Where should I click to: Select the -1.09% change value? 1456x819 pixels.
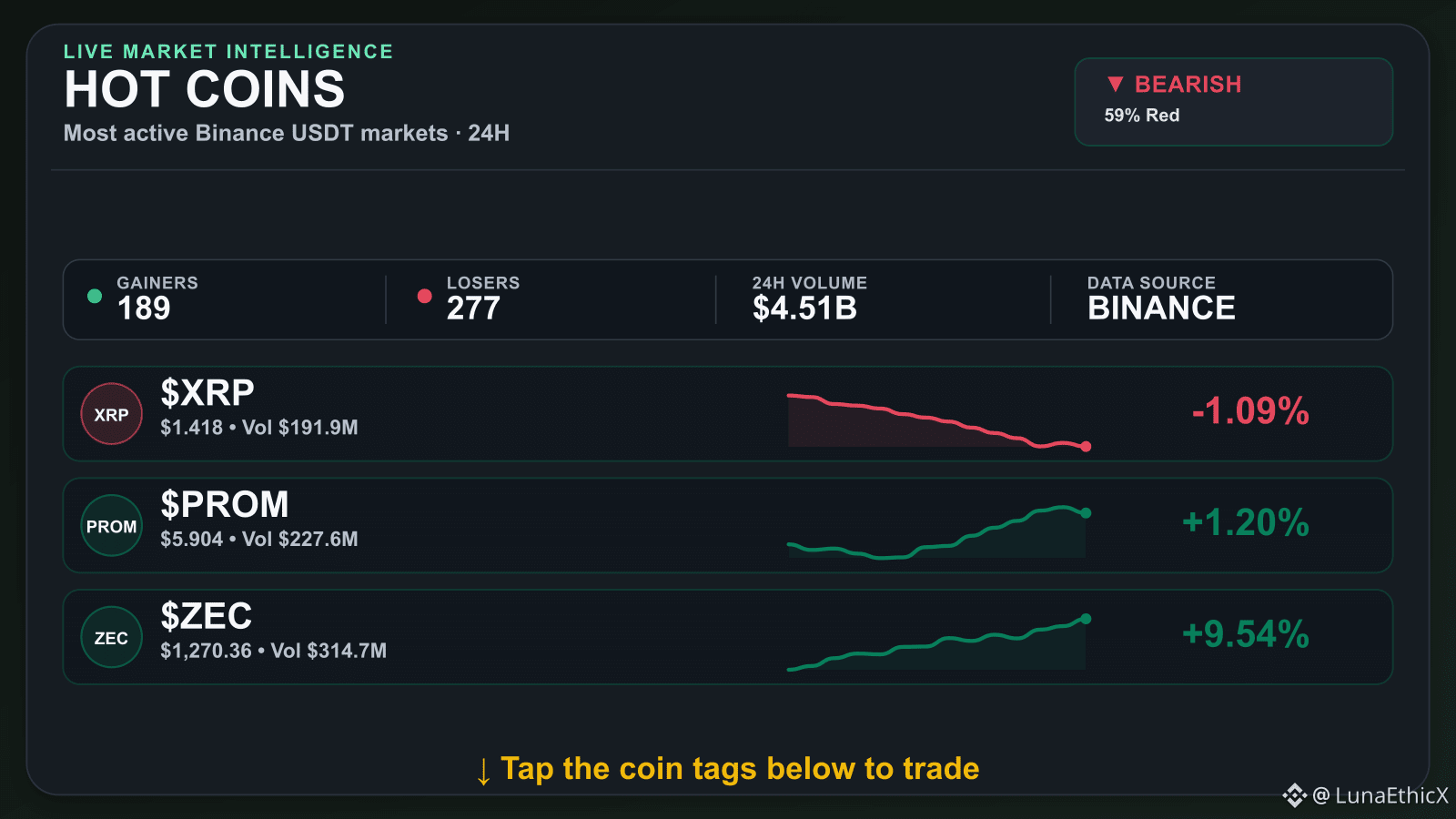[x=1250, y=411]
